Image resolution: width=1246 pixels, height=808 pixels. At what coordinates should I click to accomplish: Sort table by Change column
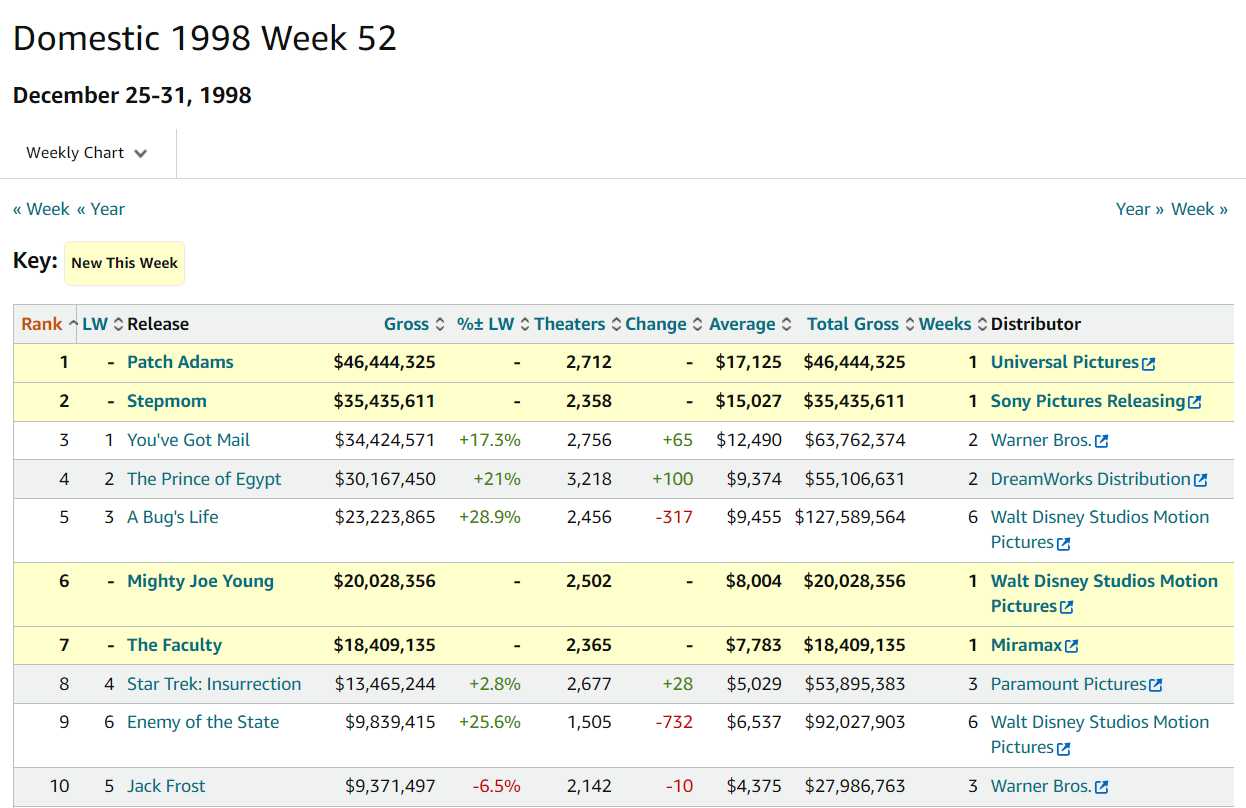(663, 324)
